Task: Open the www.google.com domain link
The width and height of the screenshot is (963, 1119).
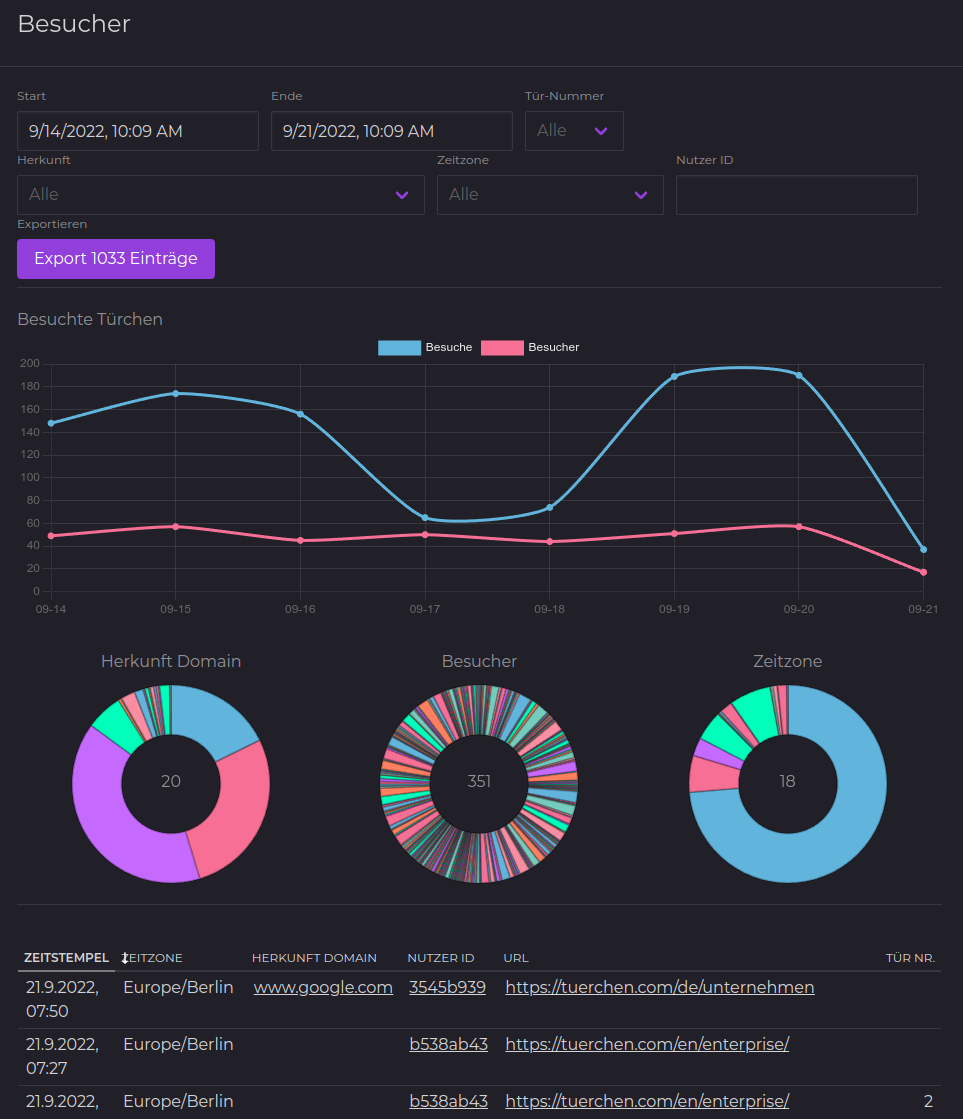Action: (x=323, y=987)
